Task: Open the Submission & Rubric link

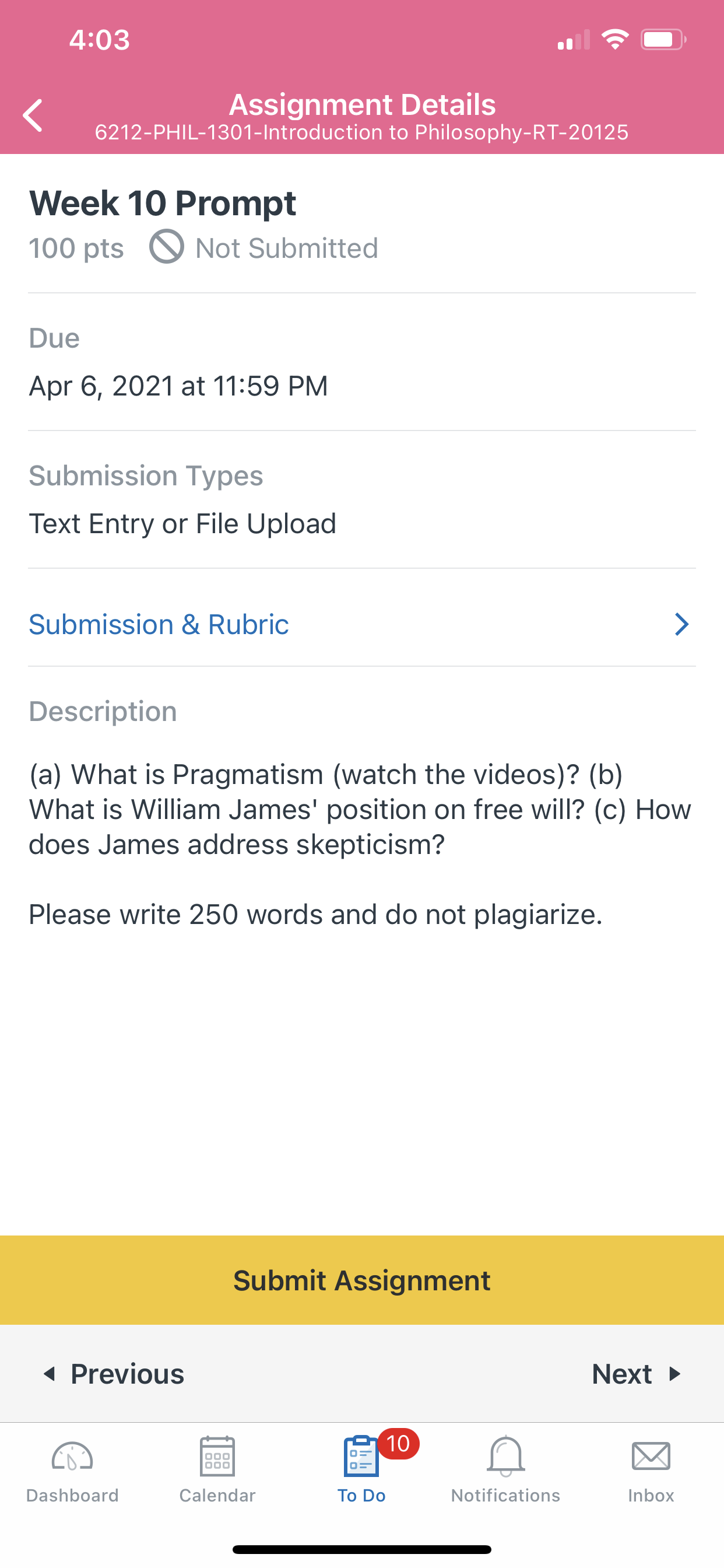Action: pyautogui.click(x=159, y=625)
